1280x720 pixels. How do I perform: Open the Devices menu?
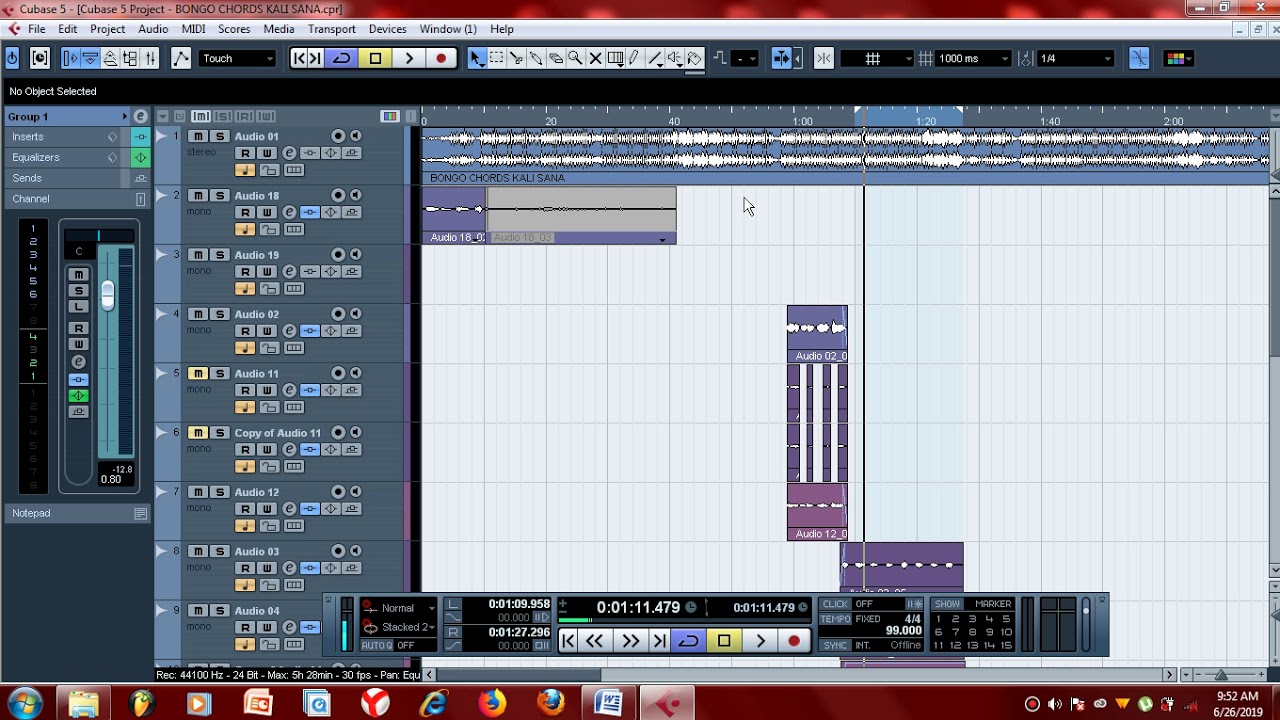387,29
